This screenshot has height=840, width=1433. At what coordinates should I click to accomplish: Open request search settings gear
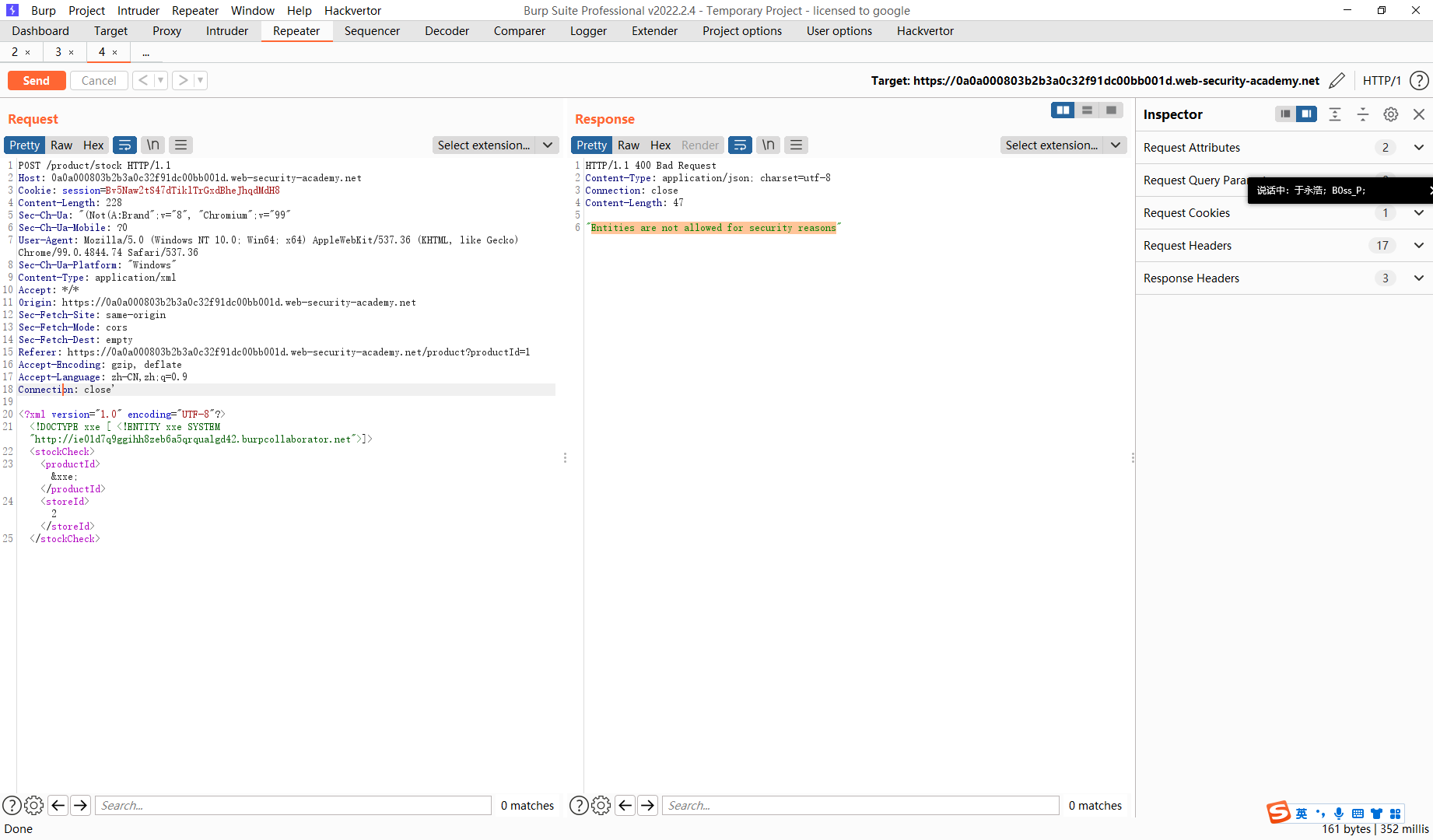pos(34,806)
